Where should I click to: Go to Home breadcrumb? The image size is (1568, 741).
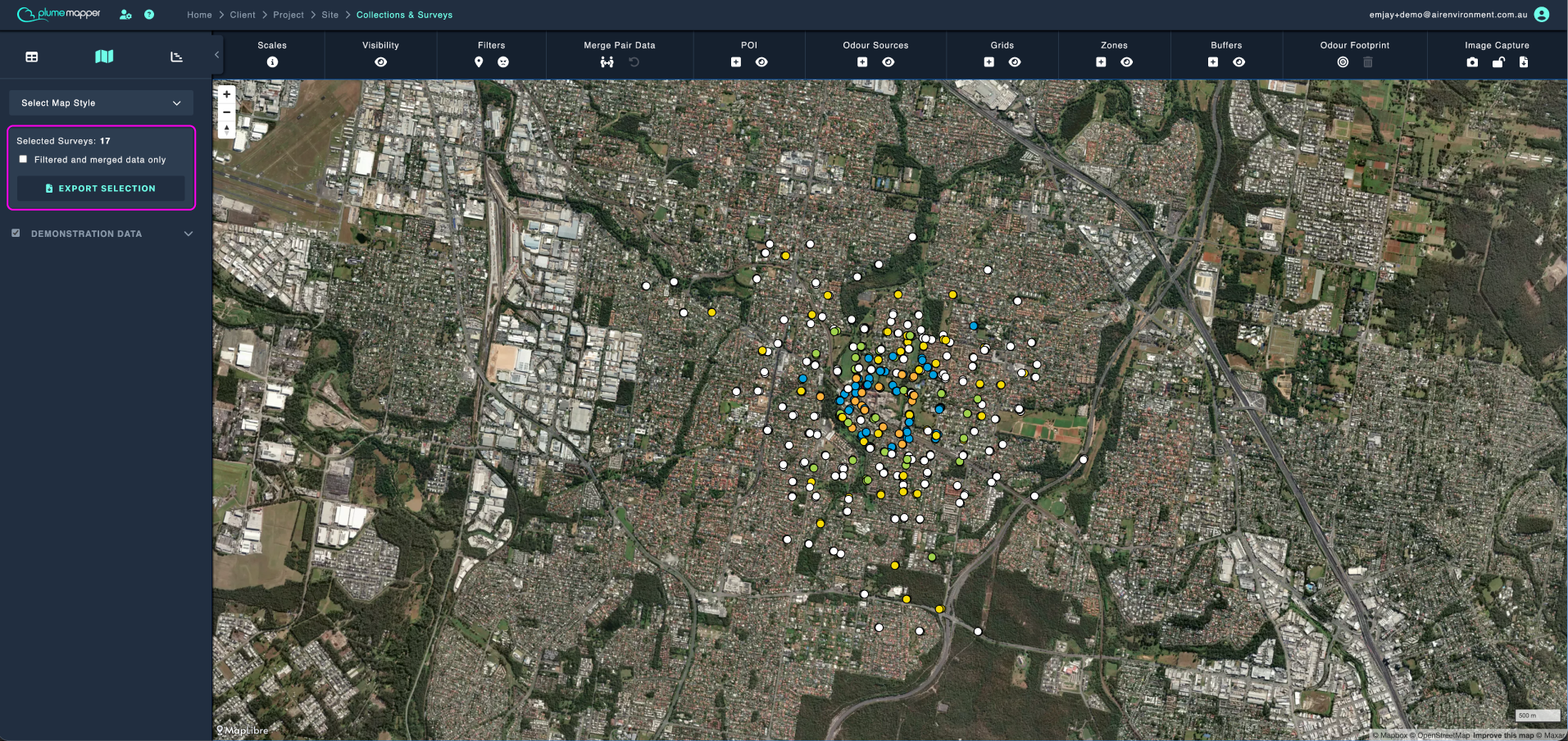199,15
